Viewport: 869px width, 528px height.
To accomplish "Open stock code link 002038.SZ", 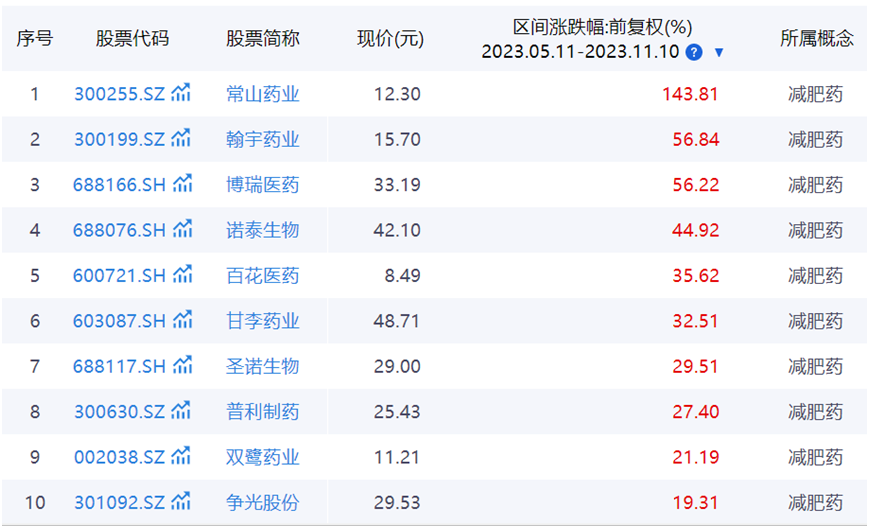I will point(120,458).
